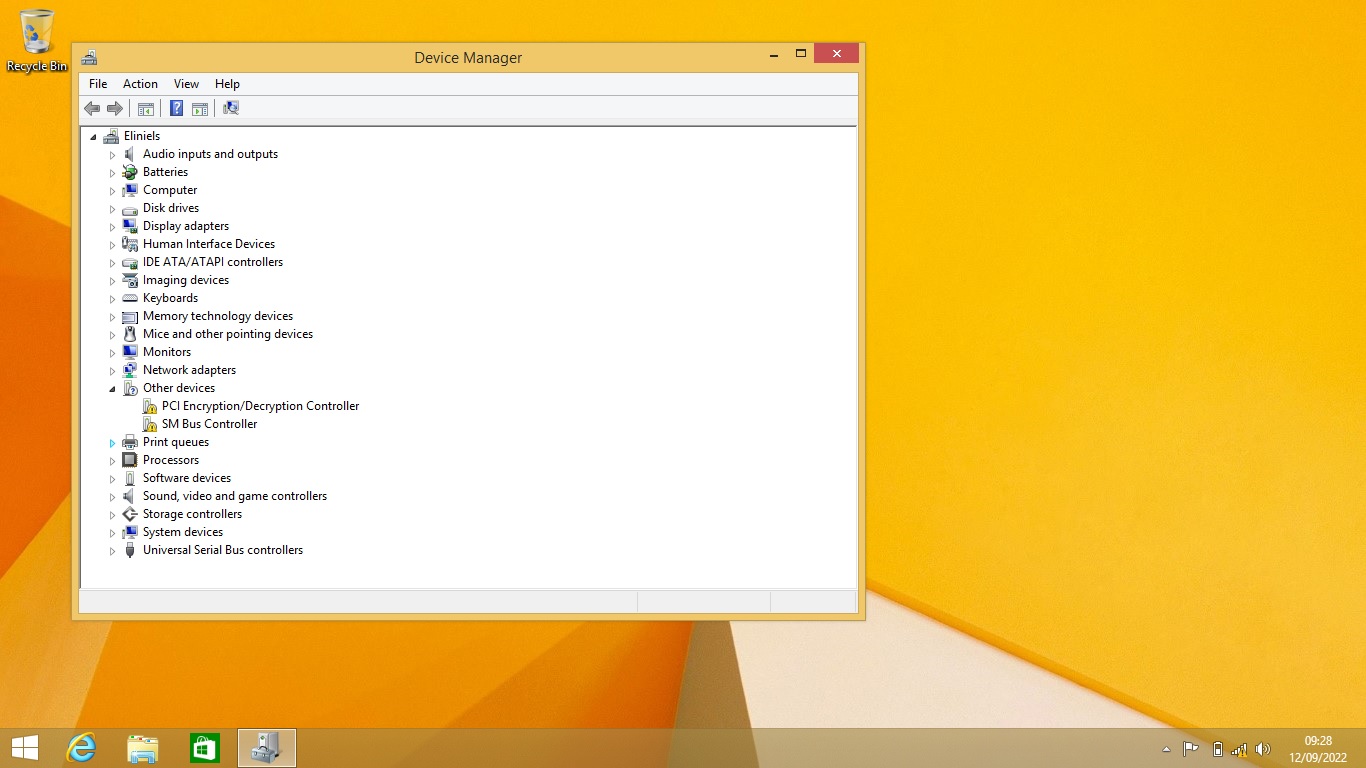
Task: Select the 'SM Bus Controller' entry
Action: tap(209, 424)
